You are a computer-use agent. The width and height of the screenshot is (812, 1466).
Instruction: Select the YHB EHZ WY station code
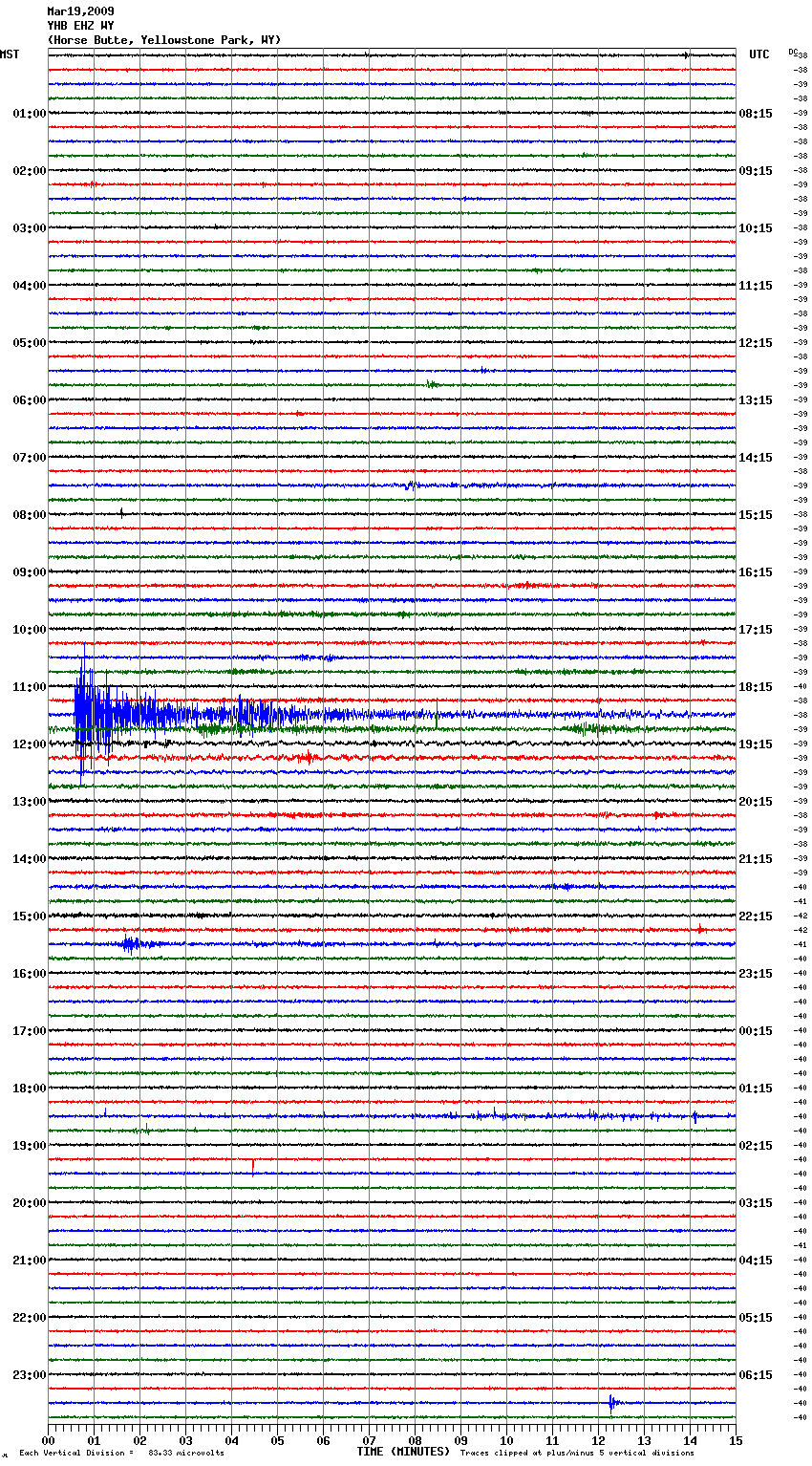click(x=80, y=26)
